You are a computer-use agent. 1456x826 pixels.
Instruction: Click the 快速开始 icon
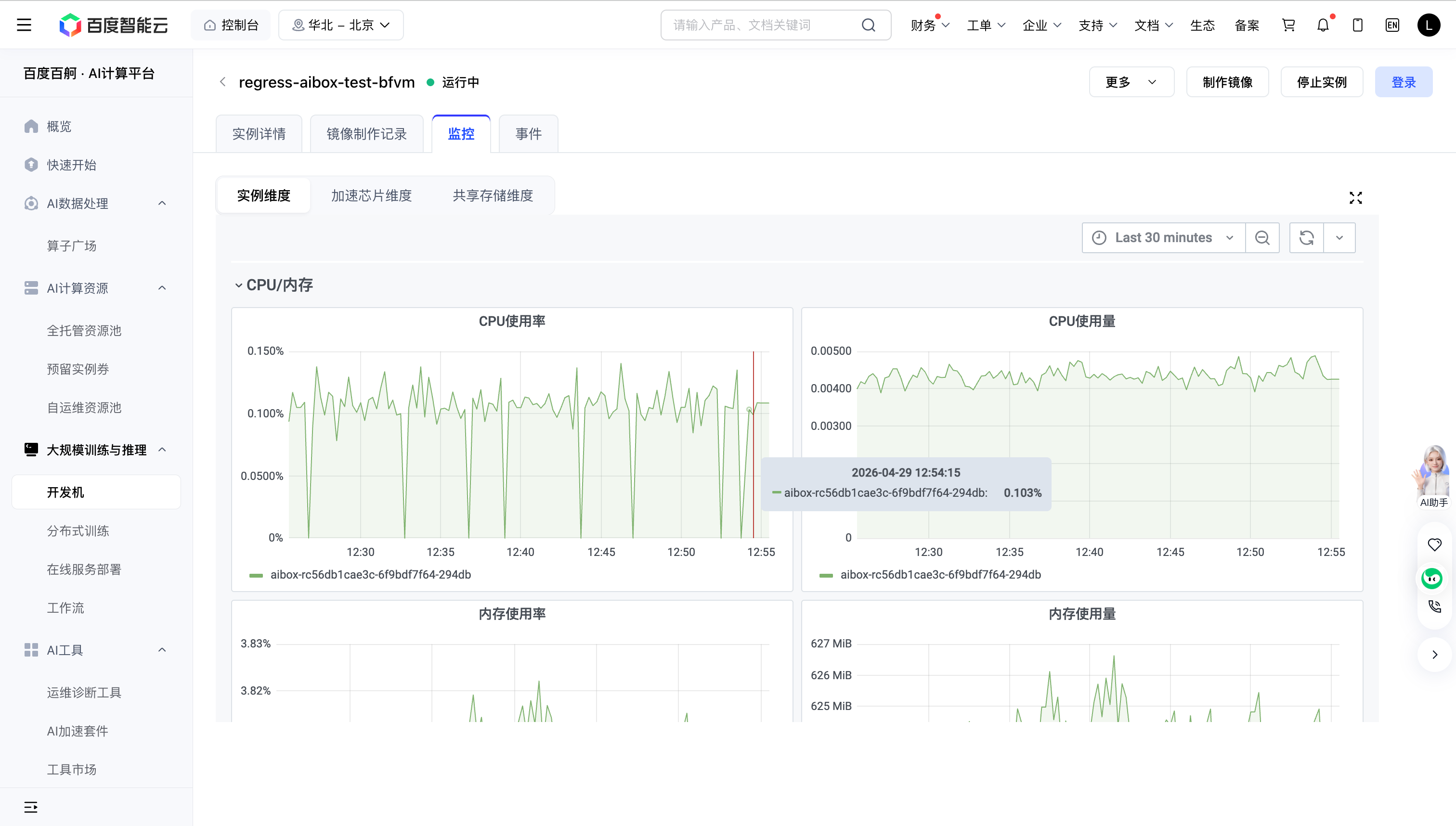pos(31,165)
